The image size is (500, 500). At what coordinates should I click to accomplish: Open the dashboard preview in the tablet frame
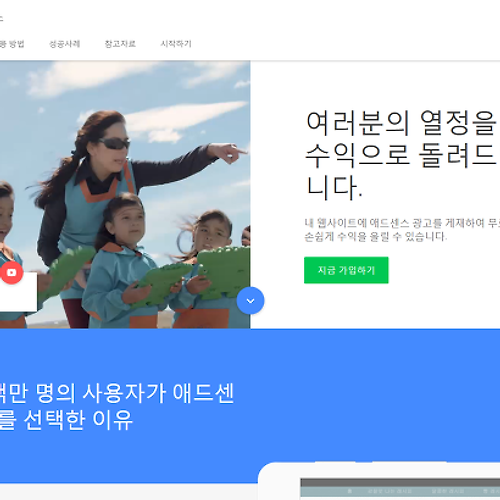pos(400,489)
